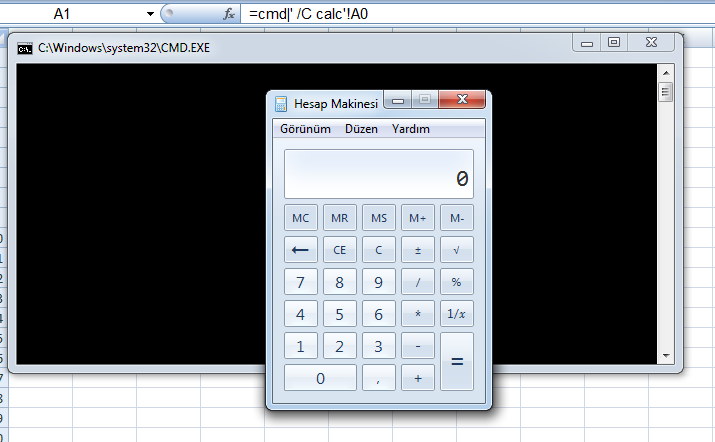Viewport: 715px width, 442px height.
Task: Click the MR memory recall key
Action: point(339,218)
